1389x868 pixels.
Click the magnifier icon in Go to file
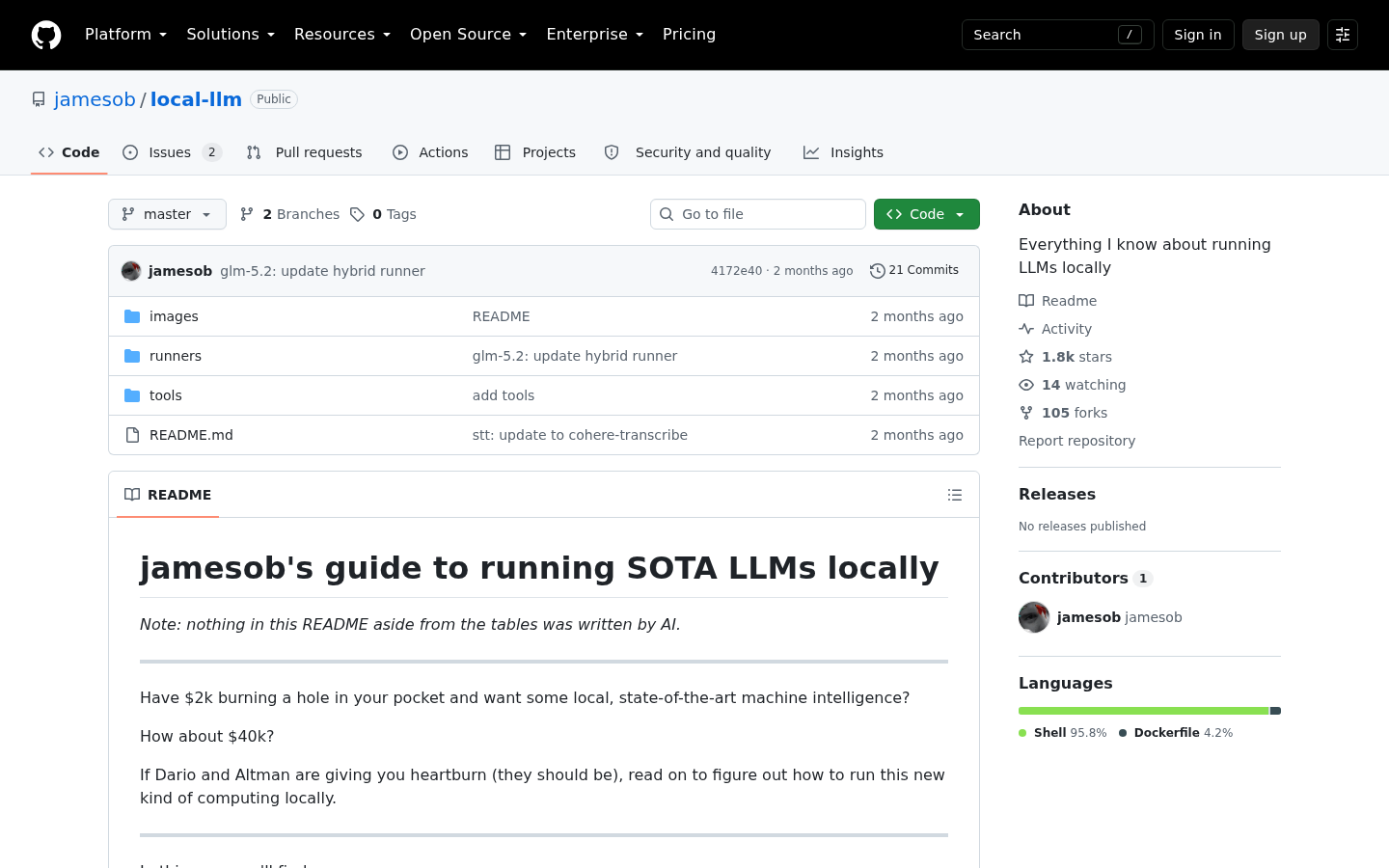click(667, 214)
